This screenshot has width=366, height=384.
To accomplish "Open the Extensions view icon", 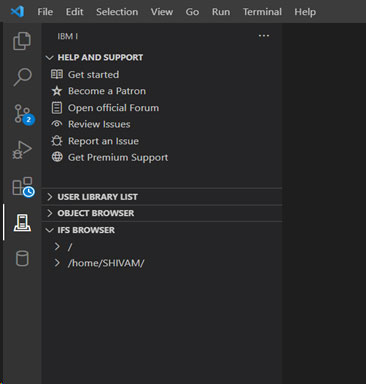I will click(x=23, y=187).
